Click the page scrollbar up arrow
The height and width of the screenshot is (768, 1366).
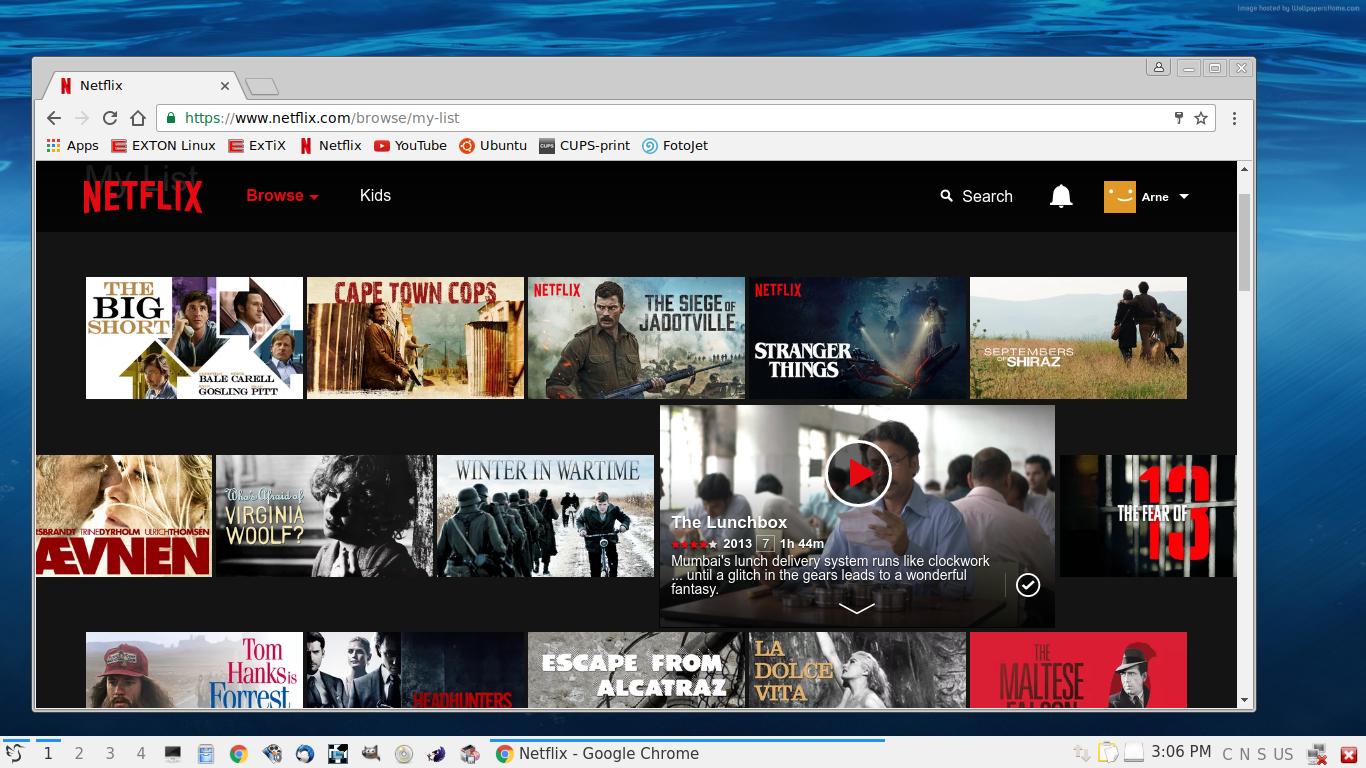point(1245,169)
